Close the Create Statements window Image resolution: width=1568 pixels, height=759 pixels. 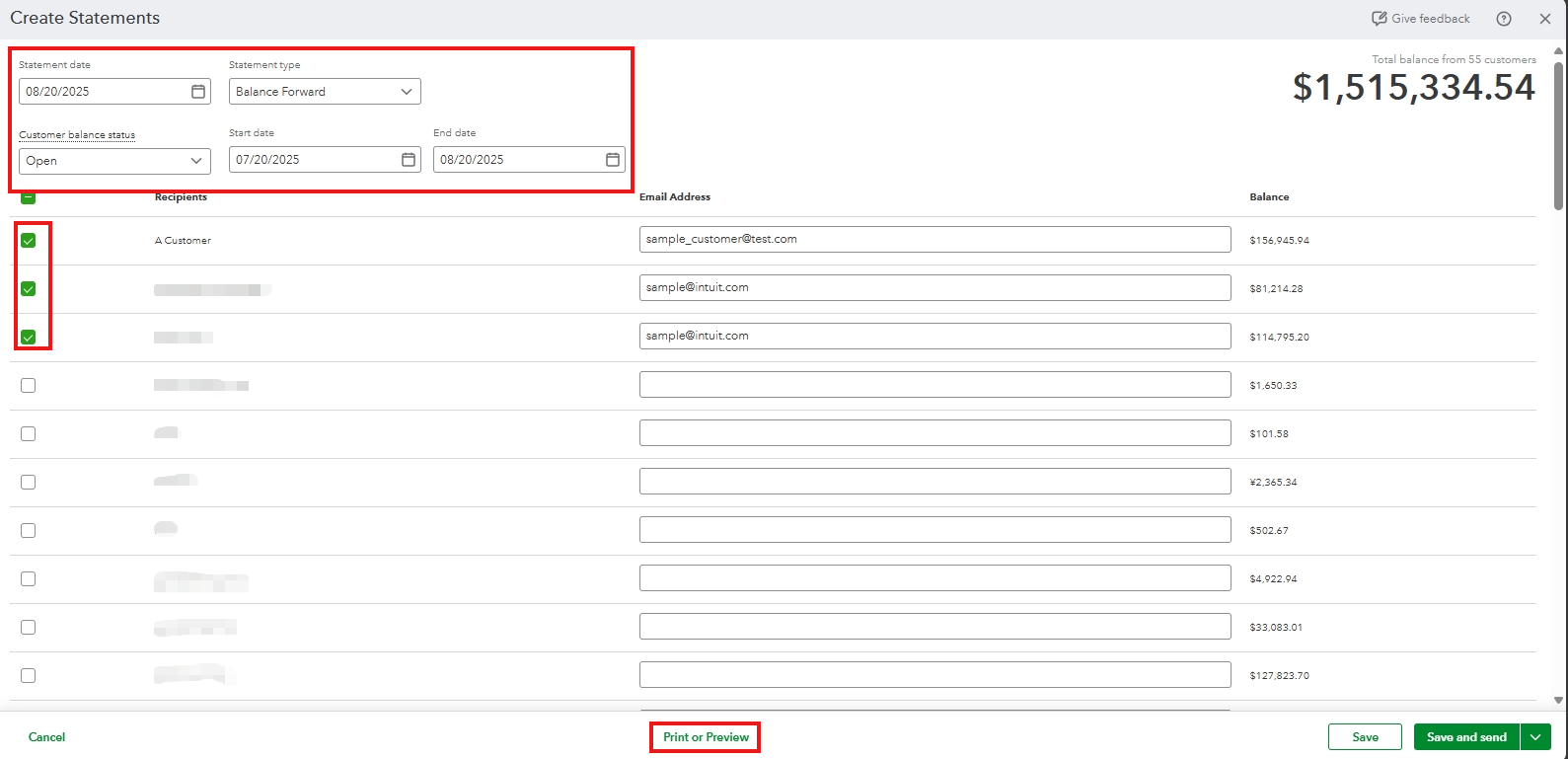pyautogui.click(x=1545, y=19)
